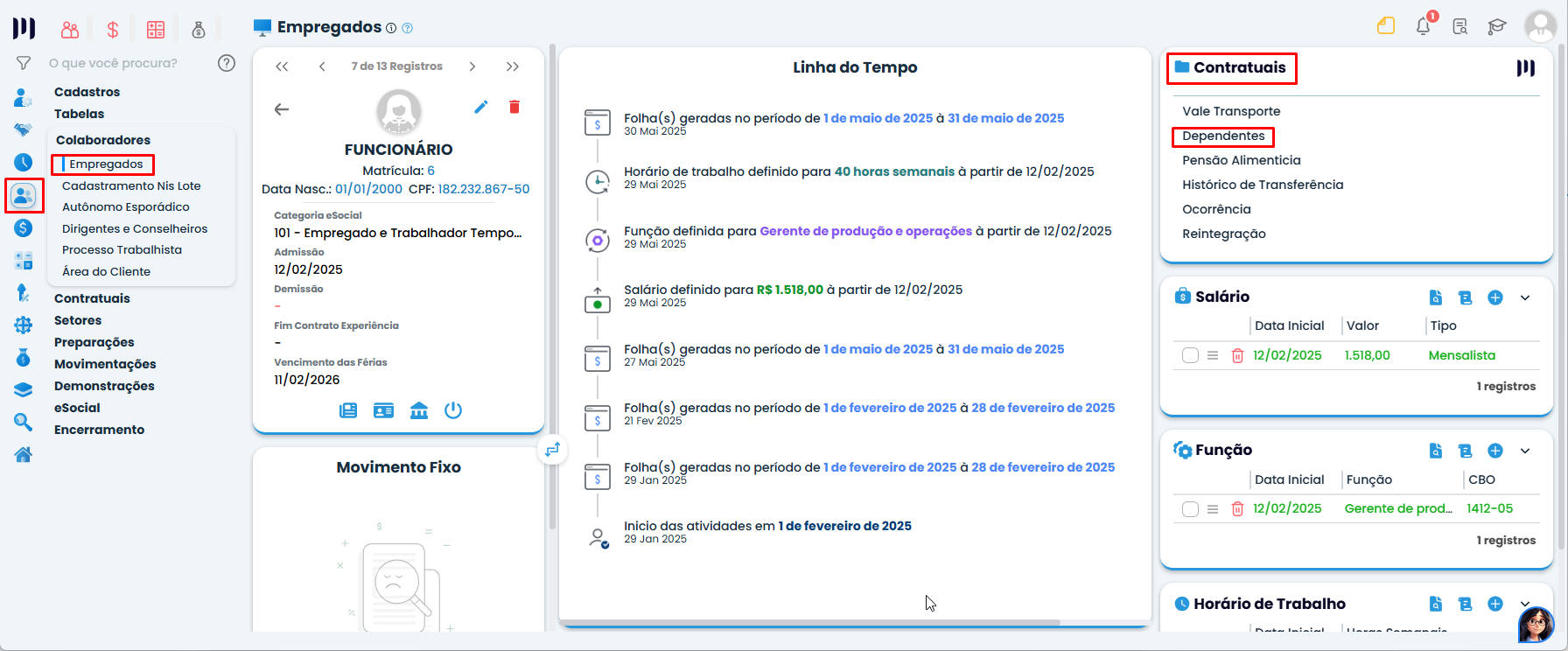The width and height of the screenshot is (1568, 651).
Task: Select Dependentes in Contratuais list
Action: click(x=1223, y=136)
